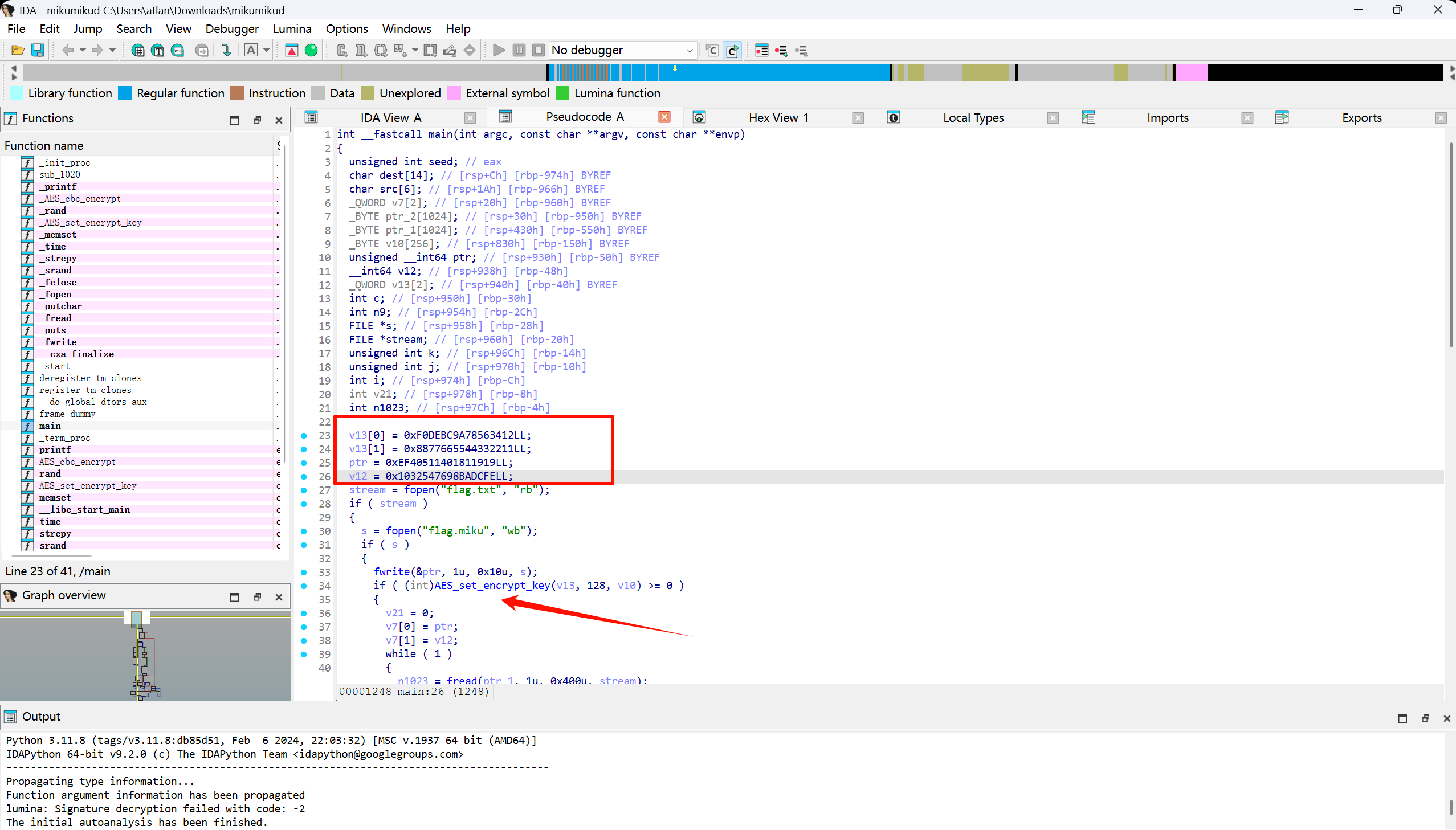This screenshot has width=1456, height=830.
Task: Click the red triangle toolbar icon
Action: [x=291, y=50]
